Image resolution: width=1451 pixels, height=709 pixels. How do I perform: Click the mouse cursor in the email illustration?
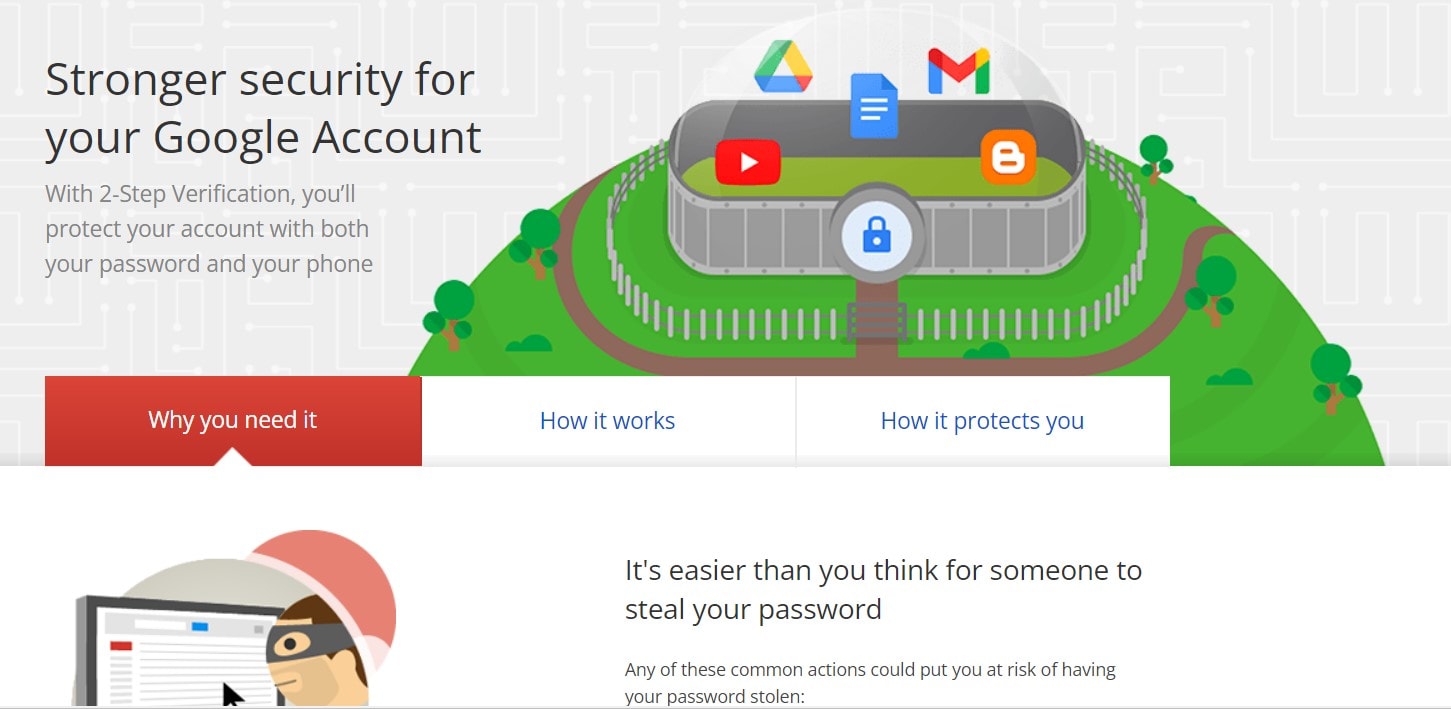tap(233, 694)
